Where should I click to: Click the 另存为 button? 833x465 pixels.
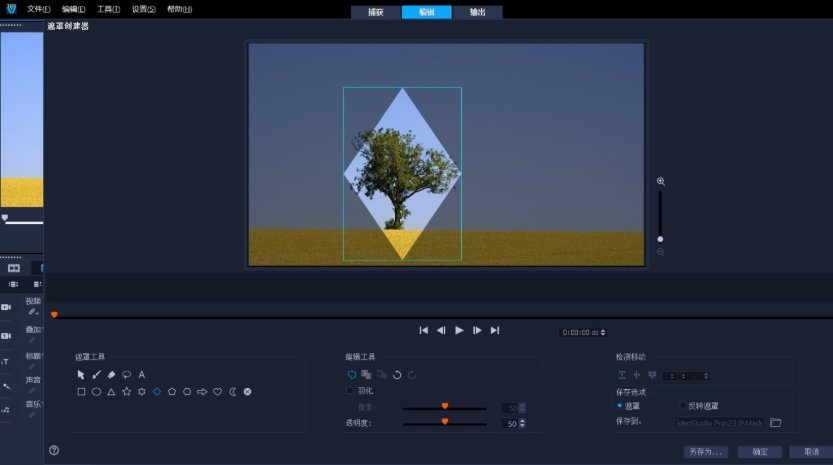[x=705, y=451]
